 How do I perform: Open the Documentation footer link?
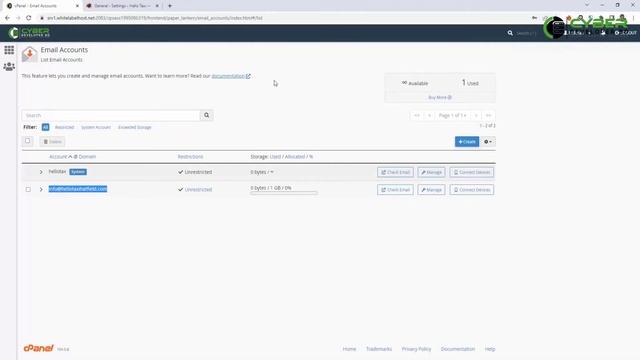pyautogui.click(x=458, y=349)
